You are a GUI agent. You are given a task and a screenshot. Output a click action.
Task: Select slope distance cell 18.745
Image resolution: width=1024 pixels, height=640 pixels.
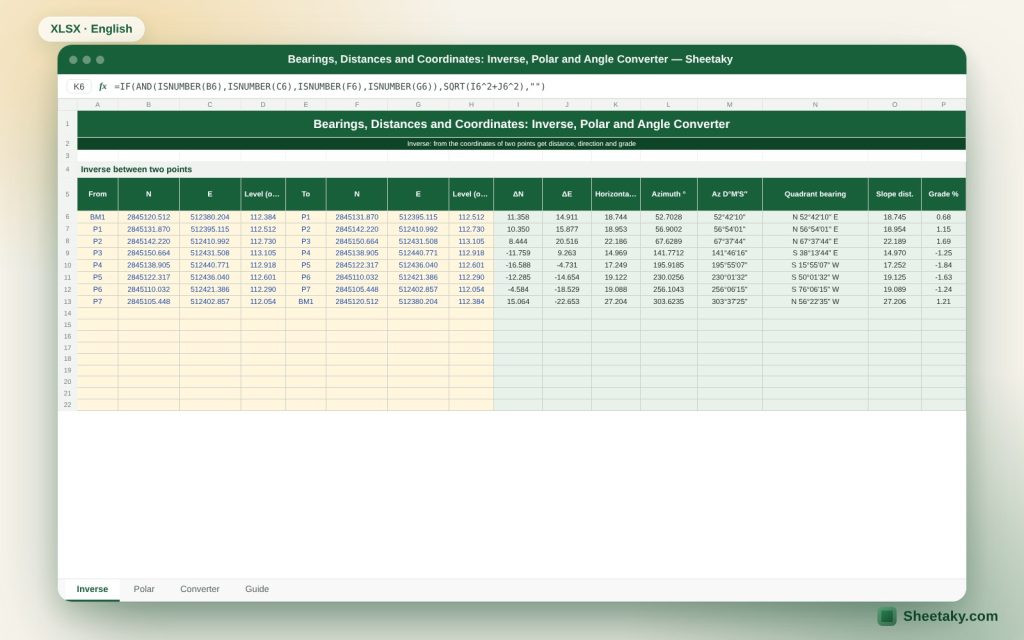[895, 217]
